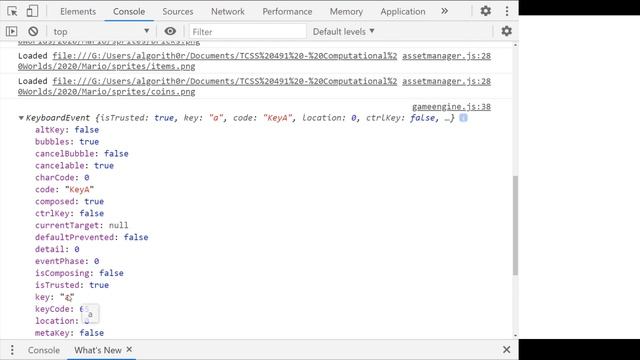Screen dimensions: 640x360
Task: Select the 'metaKey: false' property row
Action: tap(69, 333)
